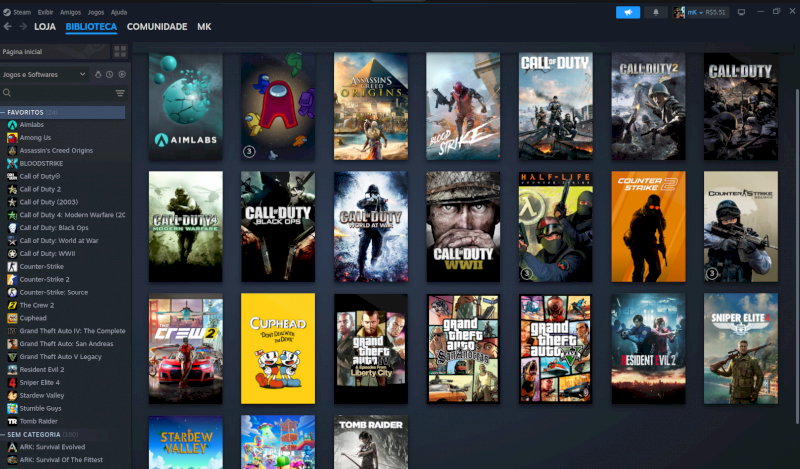800x469 pixels.
Task: Click the back navigation arrow
Action: pyautogui.click(x=8, y=27)
